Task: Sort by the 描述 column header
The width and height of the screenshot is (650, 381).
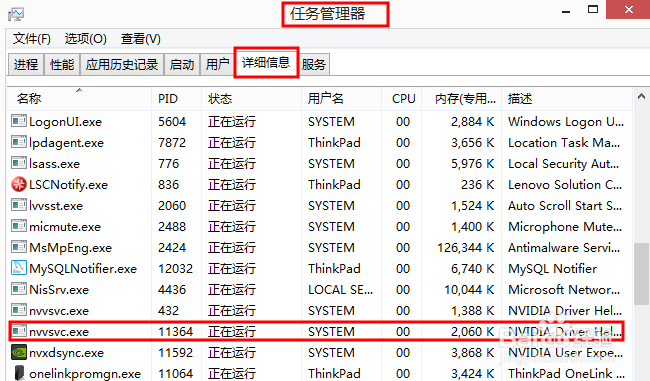Action: 567,99
